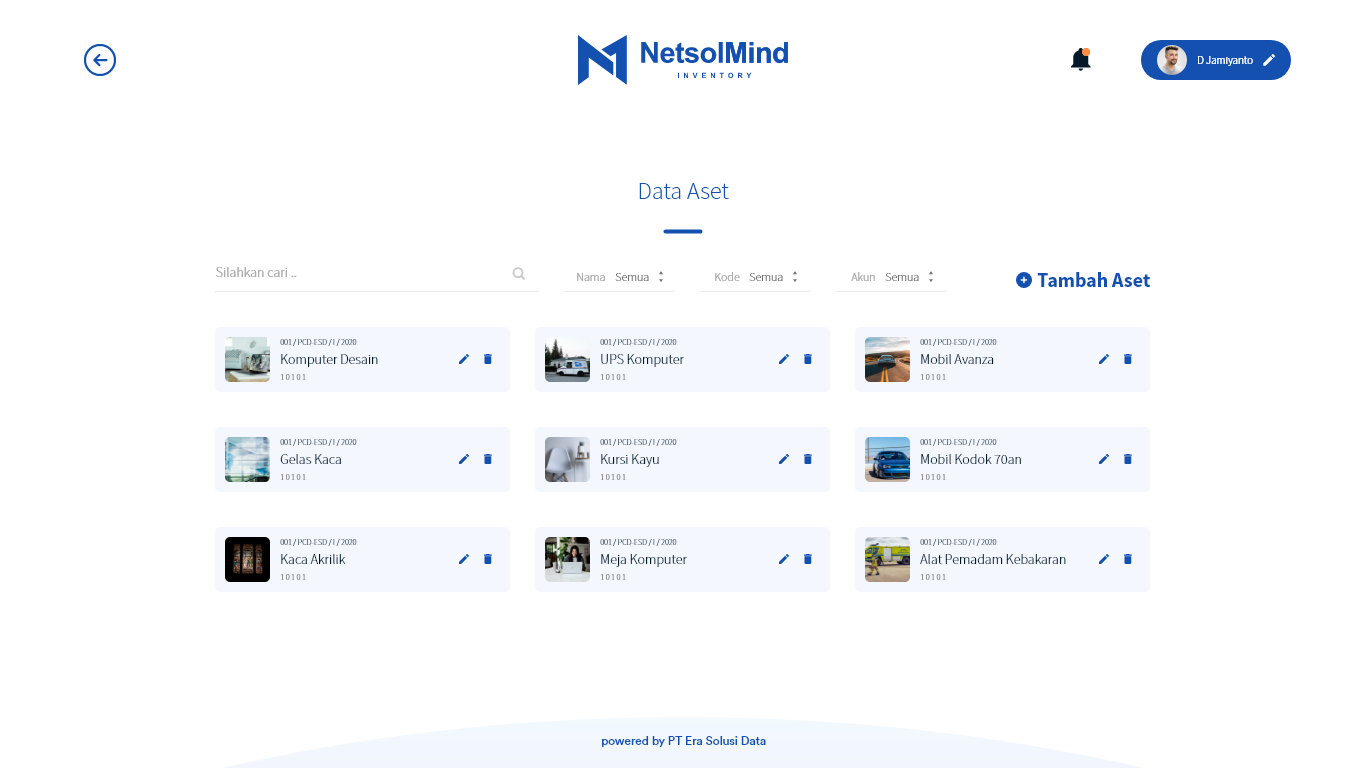Select the 'Komputer Desain' asset name
The height and width of the screenshot is (768, 1366).
tap(329, 359)
